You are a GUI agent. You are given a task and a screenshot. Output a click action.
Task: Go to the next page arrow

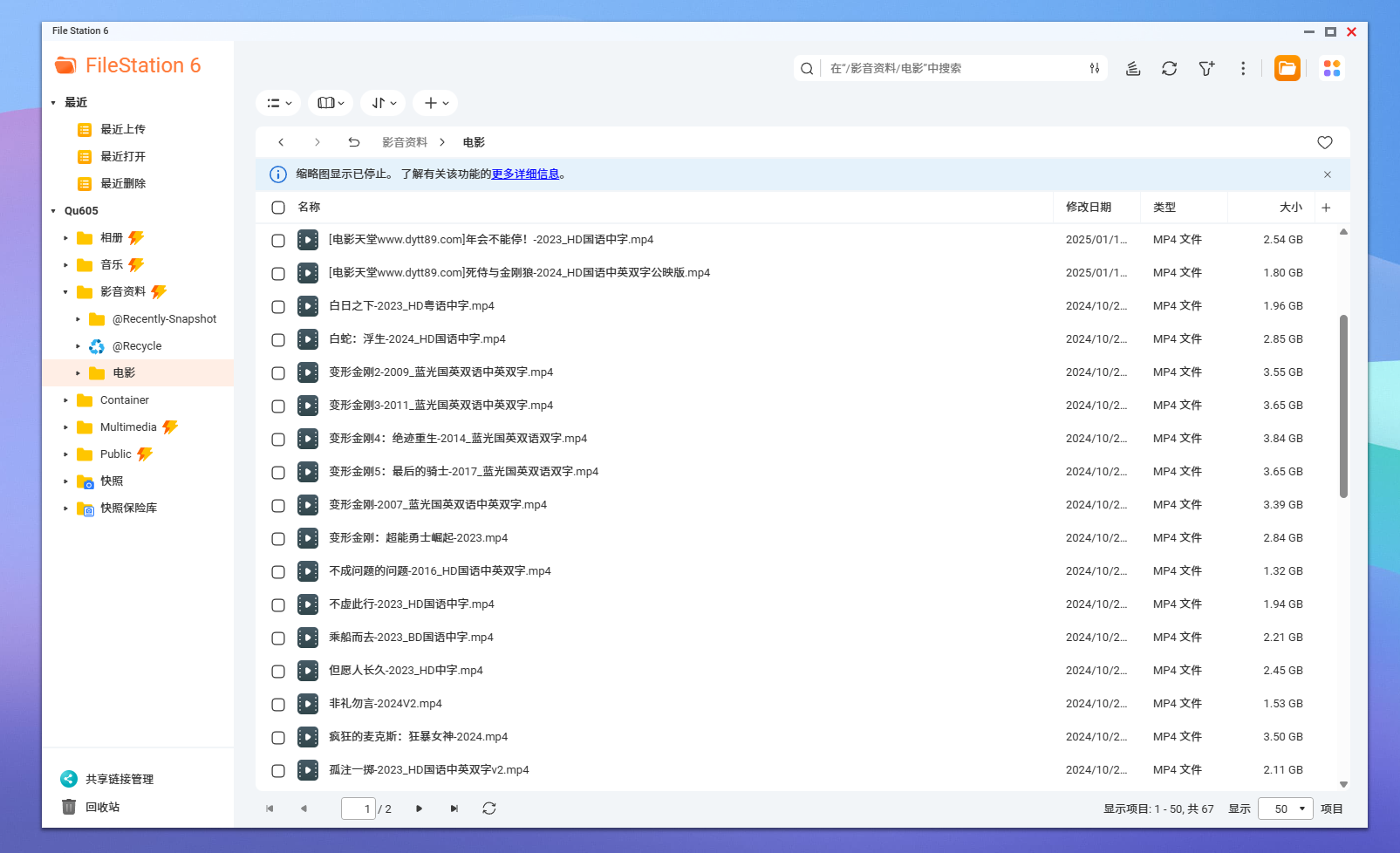click(x=420, y=809)
